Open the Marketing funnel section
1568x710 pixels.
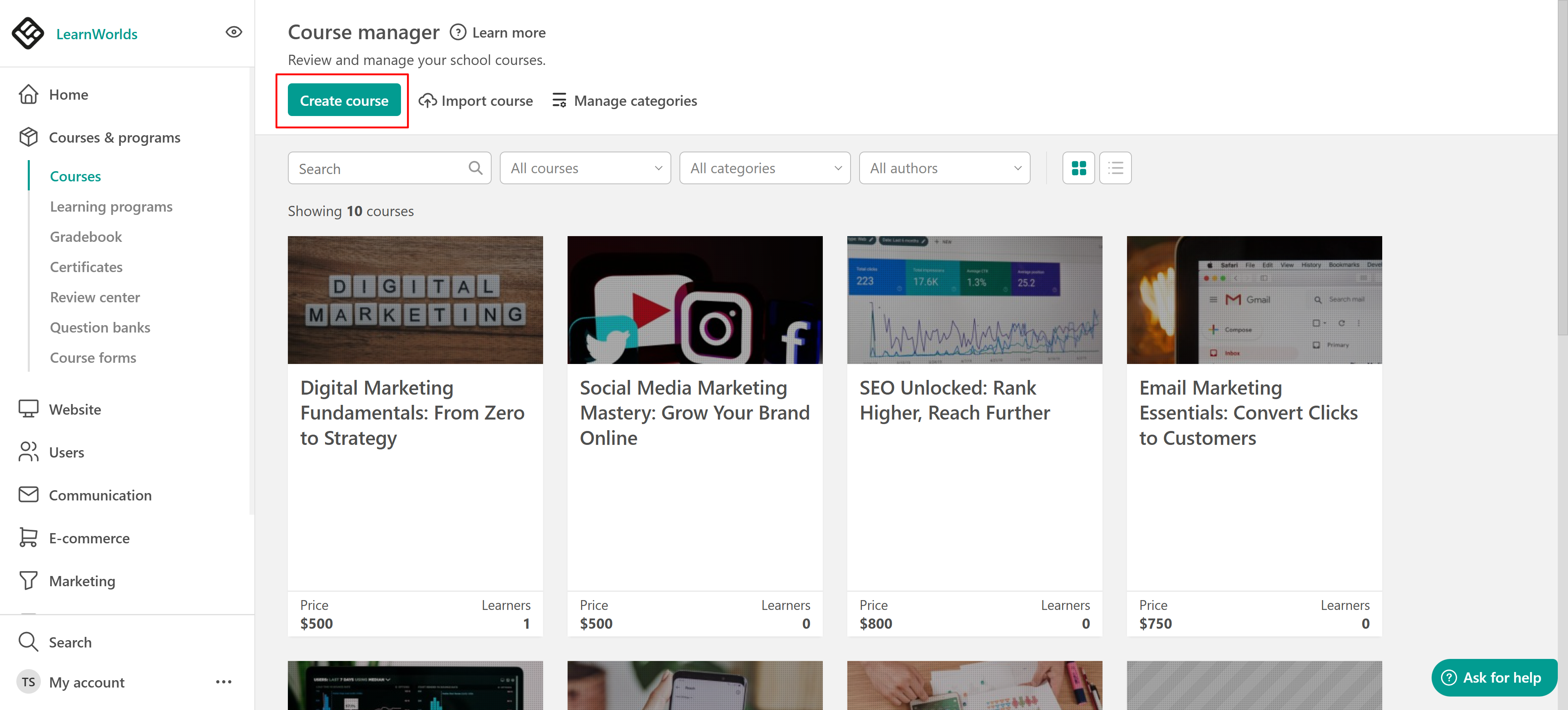tap(82, 581)
